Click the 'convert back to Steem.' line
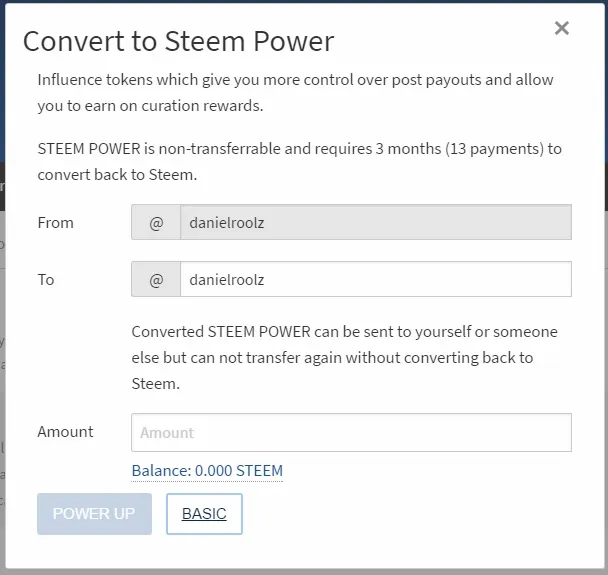The image size is (608, 575). coord(117,175)
